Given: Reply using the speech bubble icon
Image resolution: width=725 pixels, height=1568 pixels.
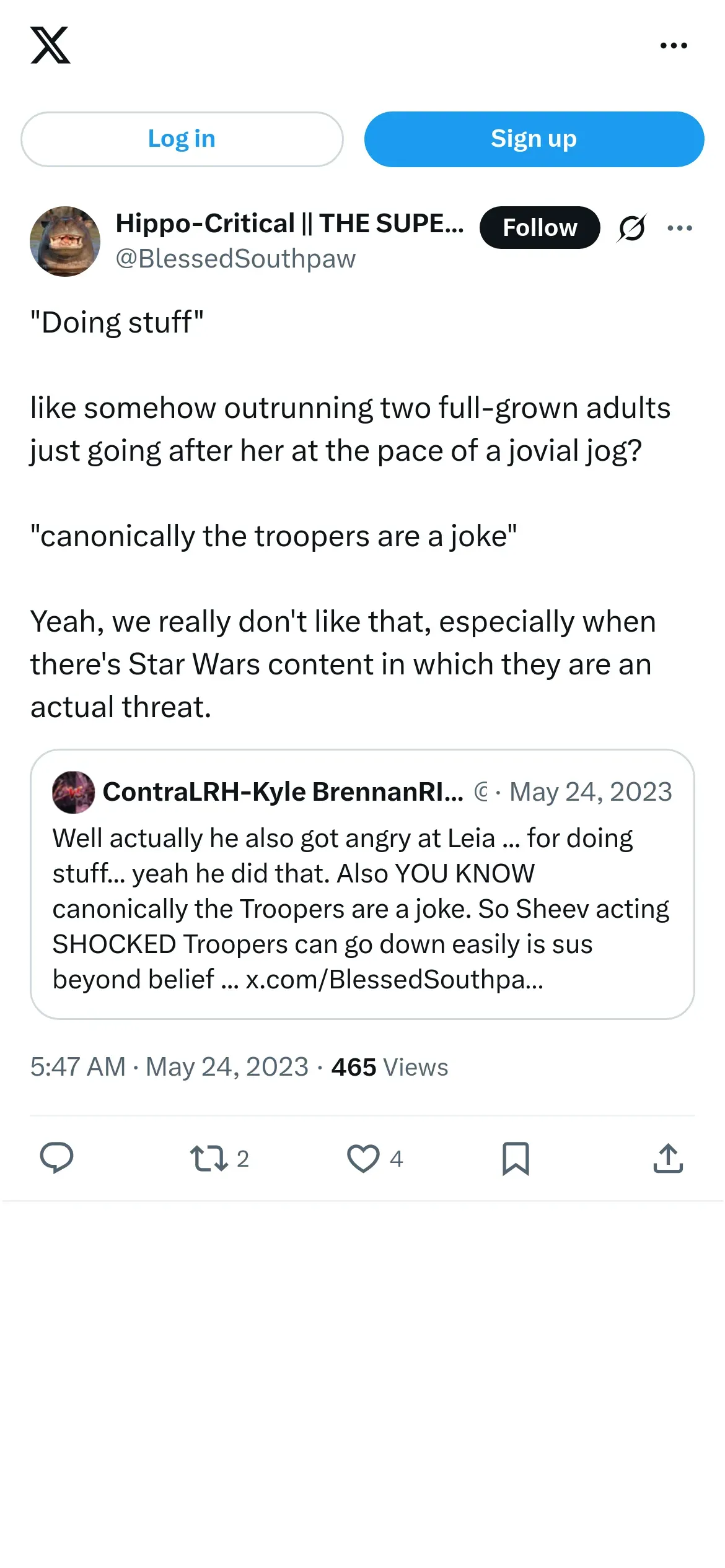Looking at the screenshot, I should coord(56,1158).
